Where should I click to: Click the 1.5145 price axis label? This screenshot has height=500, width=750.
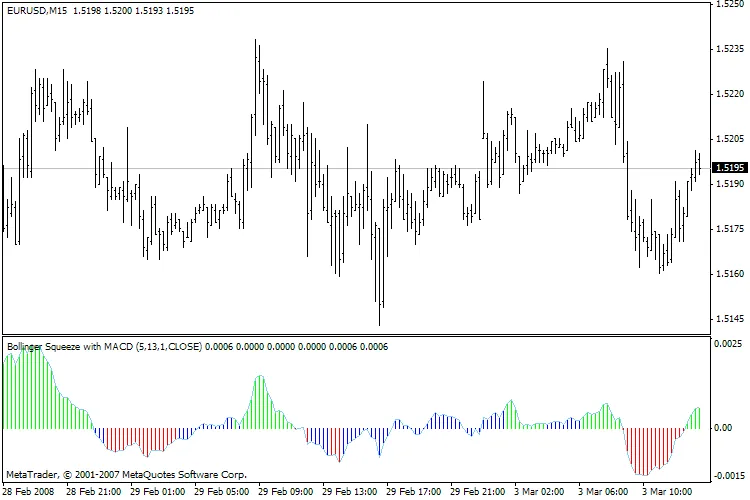[727, 319]
